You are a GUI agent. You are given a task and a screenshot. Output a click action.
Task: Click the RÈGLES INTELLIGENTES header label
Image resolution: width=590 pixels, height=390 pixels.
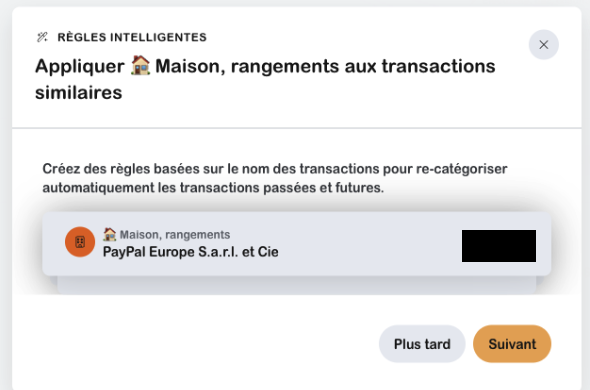pos(132,37)
